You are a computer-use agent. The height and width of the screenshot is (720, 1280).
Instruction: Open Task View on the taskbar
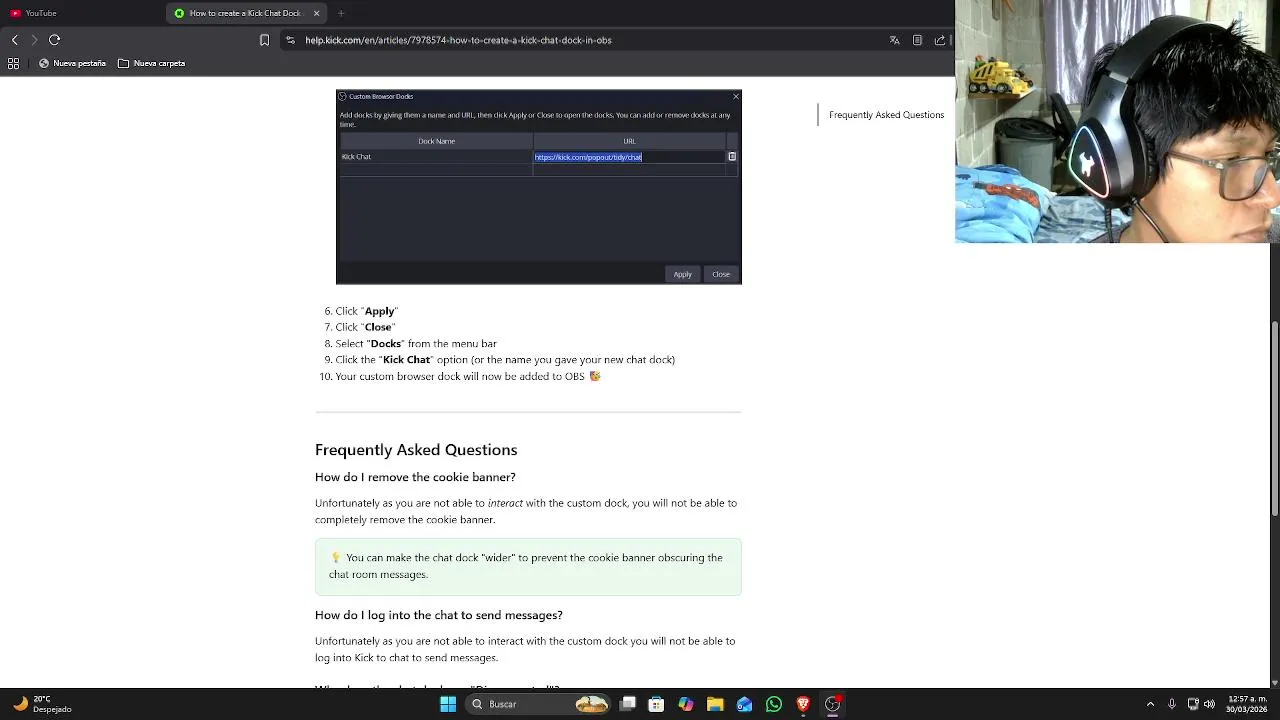(x=628, y=704)
